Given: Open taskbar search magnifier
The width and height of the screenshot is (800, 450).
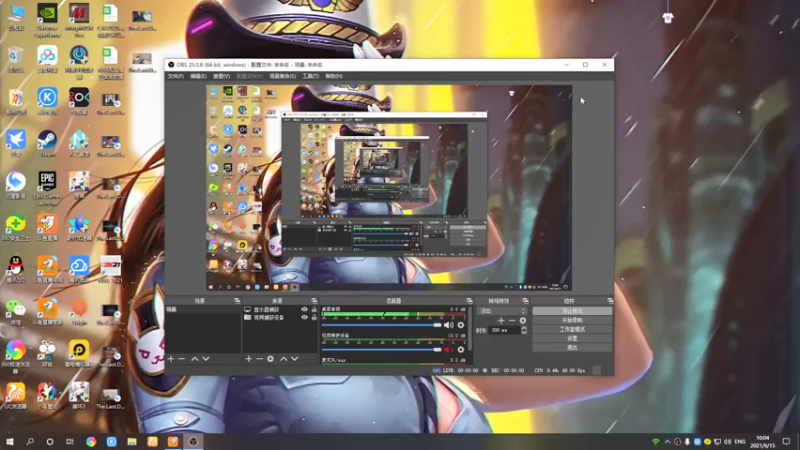Looking at the screenshot, I should 30,441.
